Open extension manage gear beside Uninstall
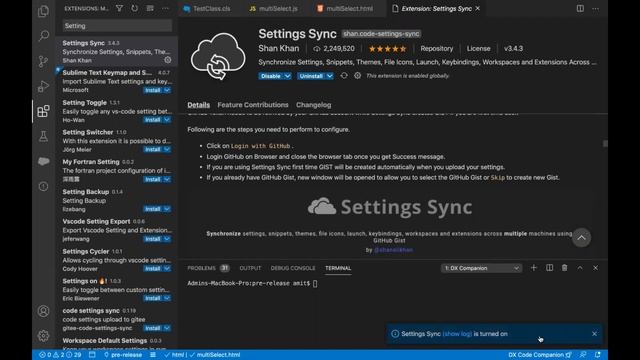 [x=358, y=76]
